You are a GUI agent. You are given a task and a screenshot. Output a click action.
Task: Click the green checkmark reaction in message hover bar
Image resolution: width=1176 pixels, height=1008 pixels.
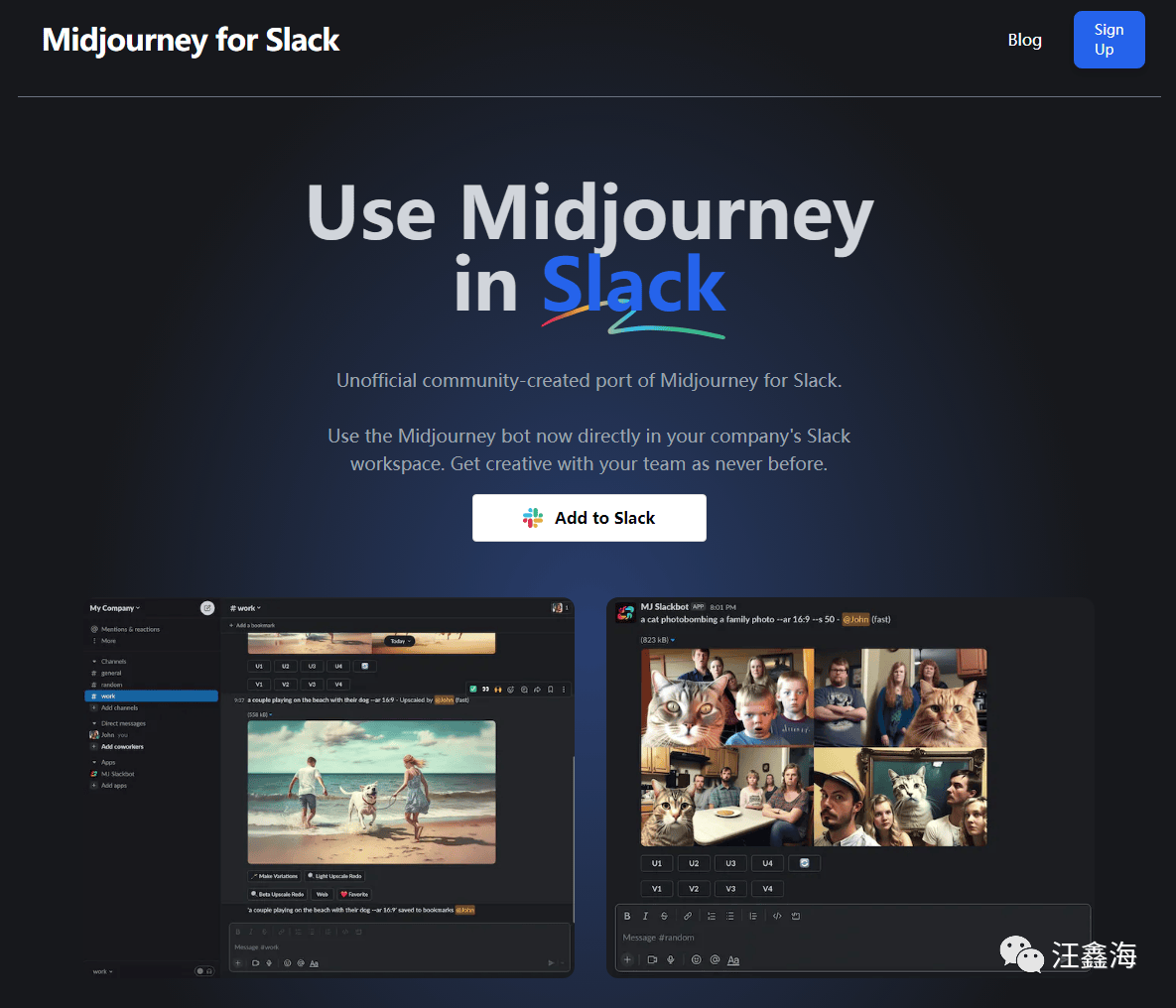point(472,689)
